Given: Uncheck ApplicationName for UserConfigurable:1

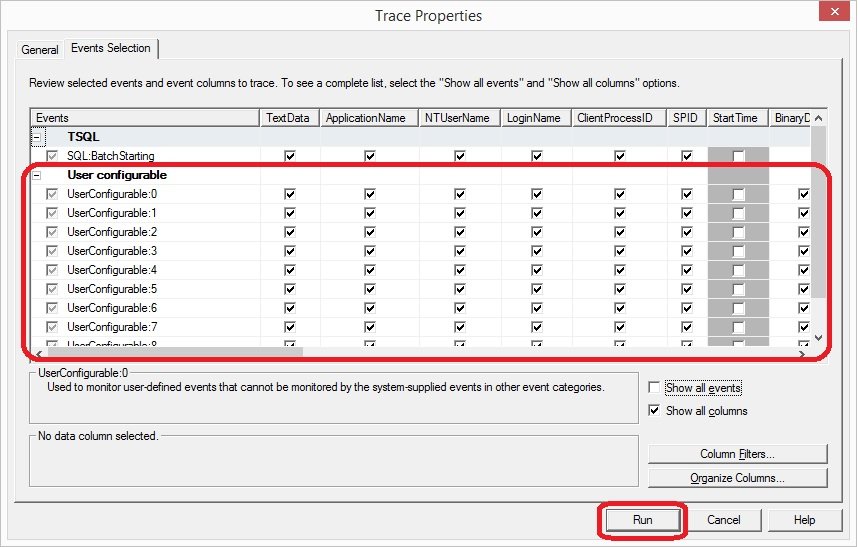Looking at the screenshot, I should coord(370,213).
